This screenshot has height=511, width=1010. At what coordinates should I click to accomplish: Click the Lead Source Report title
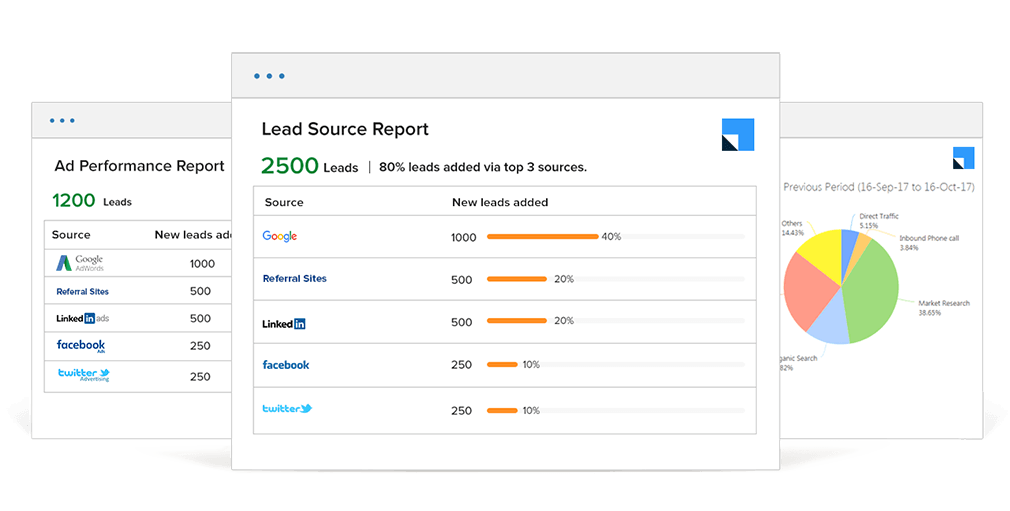345,129
